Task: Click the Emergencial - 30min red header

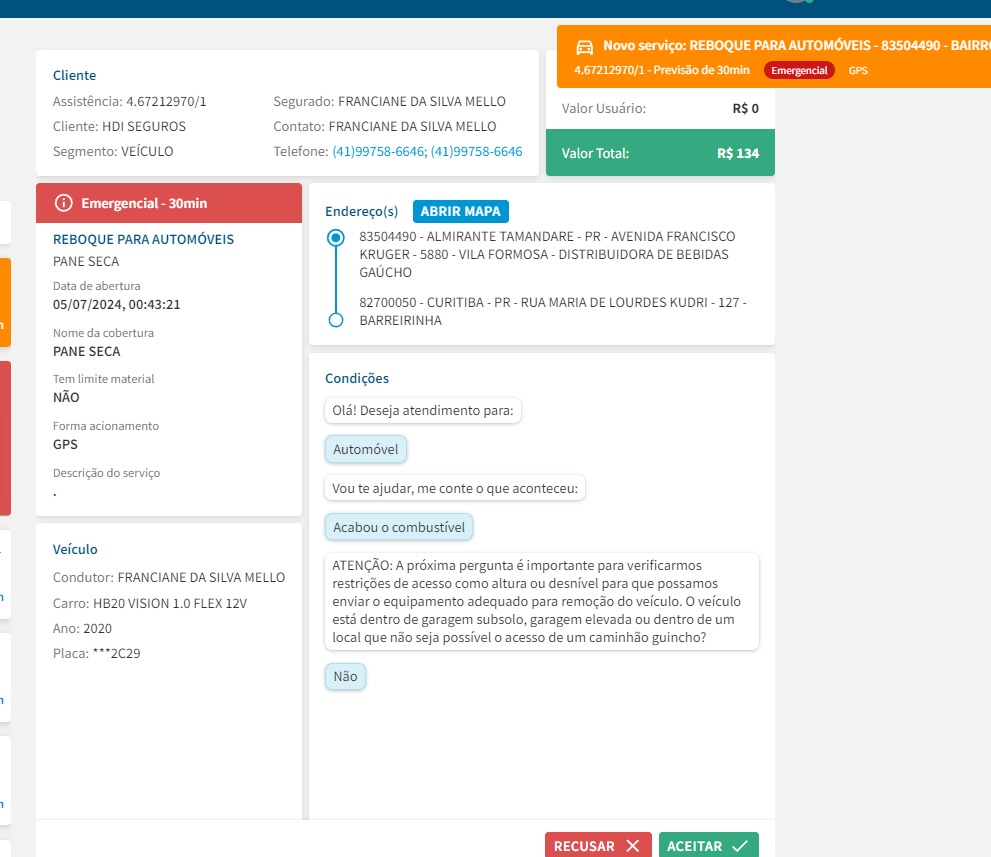Action: 169,203
